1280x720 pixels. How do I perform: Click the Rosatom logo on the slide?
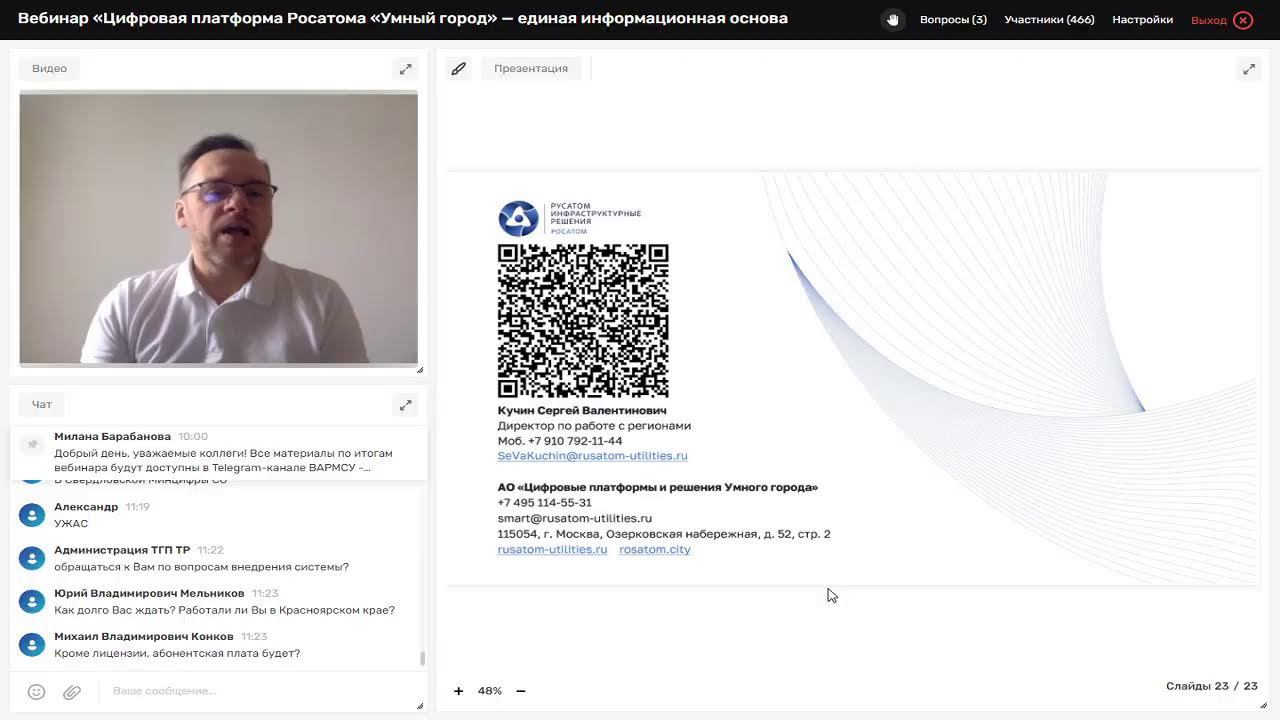point(570,218)
